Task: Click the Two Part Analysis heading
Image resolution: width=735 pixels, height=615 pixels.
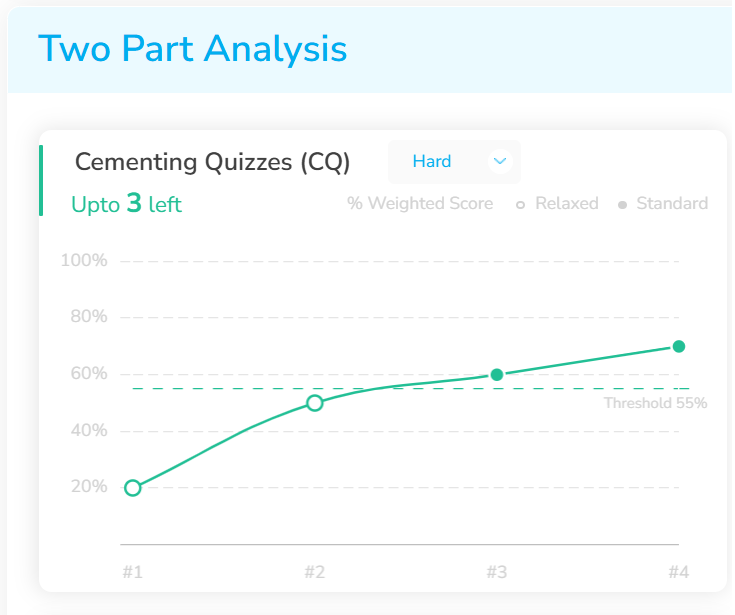Action: point(192,48)
